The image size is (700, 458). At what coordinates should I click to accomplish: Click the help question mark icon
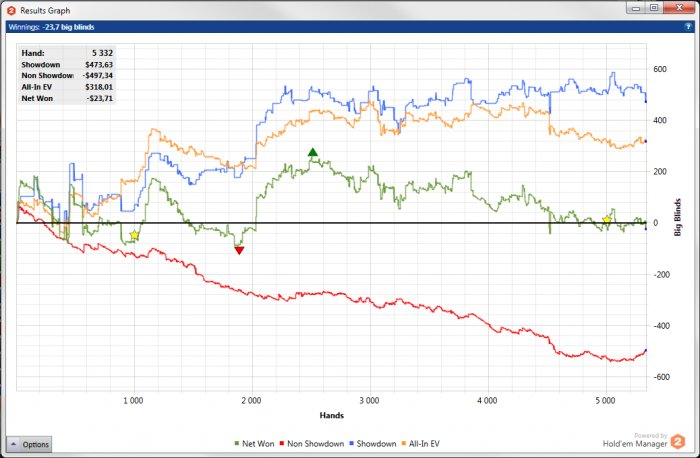pyautogui.click(x=688, y=27)
